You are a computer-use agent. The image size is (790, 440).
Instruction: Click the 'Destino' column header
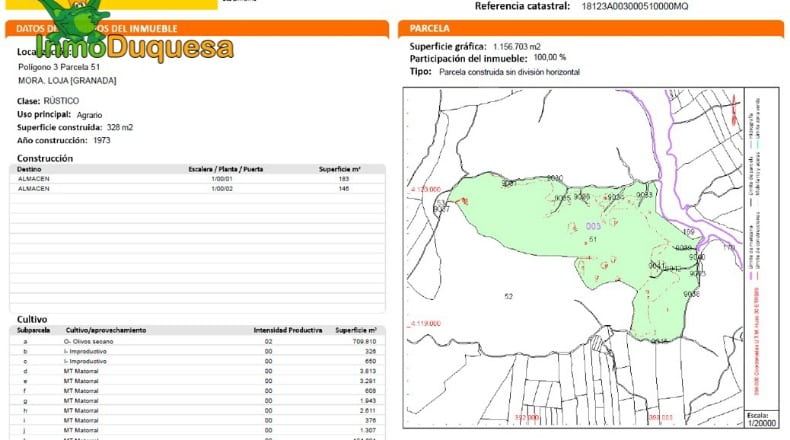click(29, 169)
